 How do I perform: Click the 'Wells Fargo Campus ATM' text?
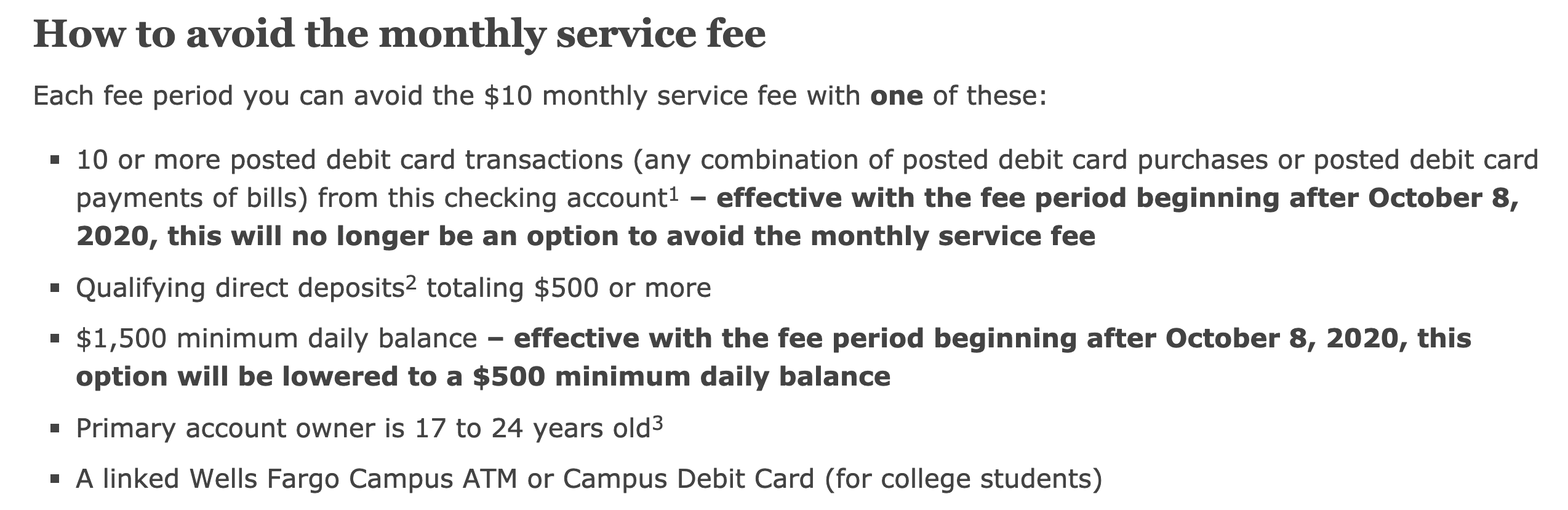pyautogui.click(x=353, y=479)
